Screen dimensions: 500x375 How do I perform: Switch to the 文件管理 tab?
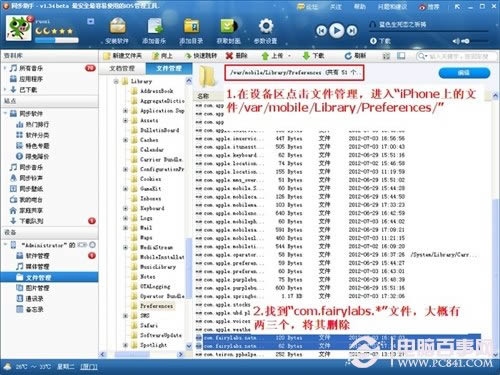pyautogui.click(x=169, y=68)
